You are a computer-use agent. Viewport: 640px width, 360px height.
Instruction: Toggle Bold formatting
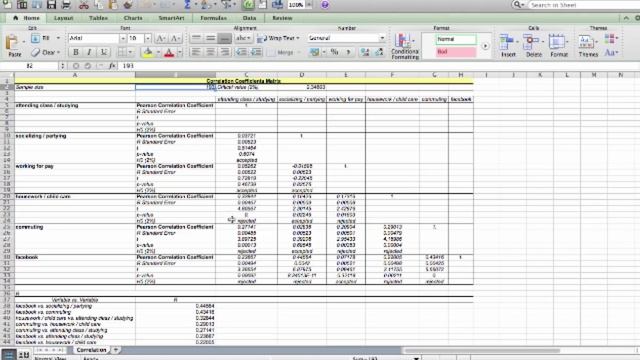tap(76, 52)
